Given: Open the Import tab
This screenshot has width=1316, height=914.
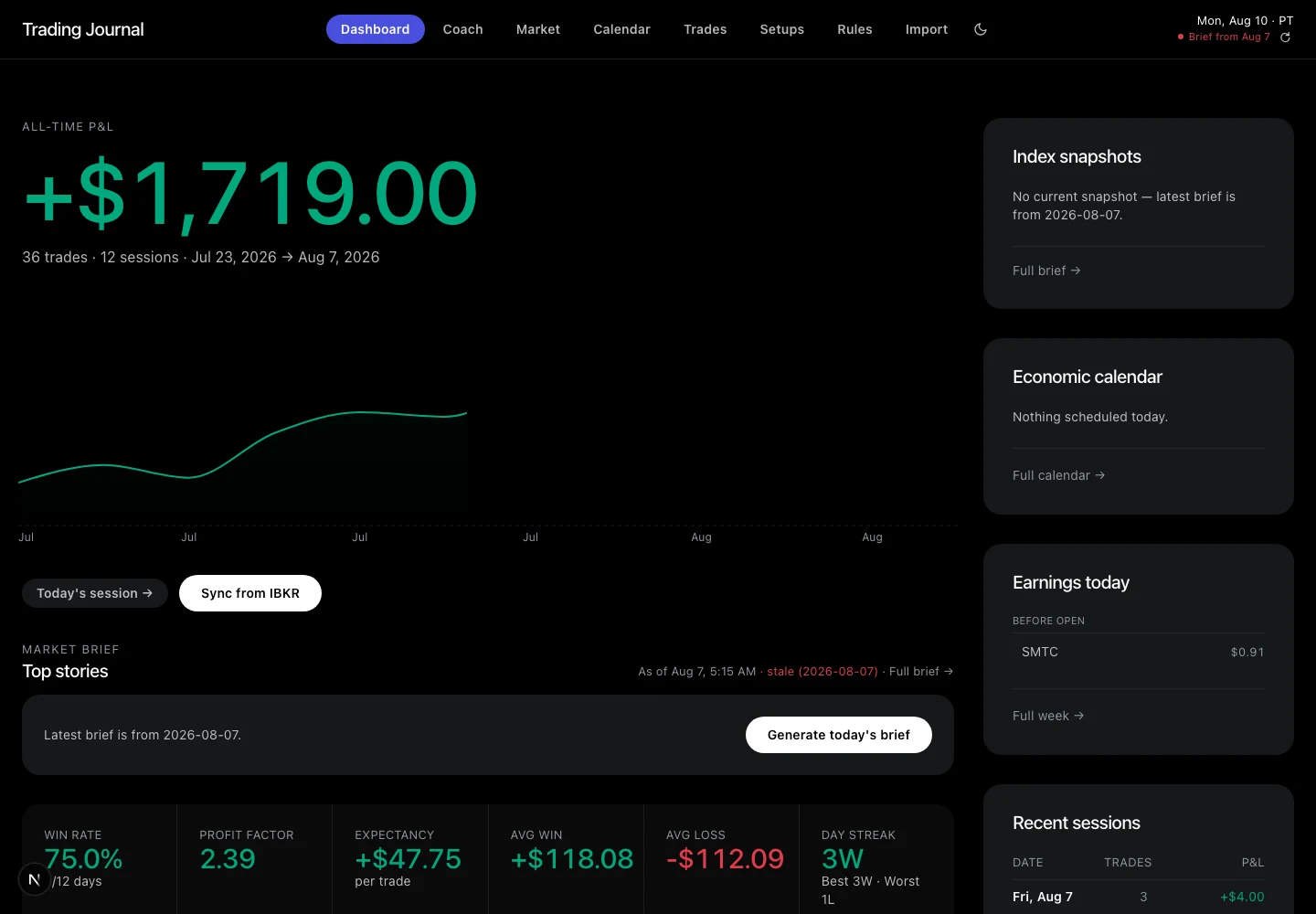Looking at the screenshot, I should 927,29.
